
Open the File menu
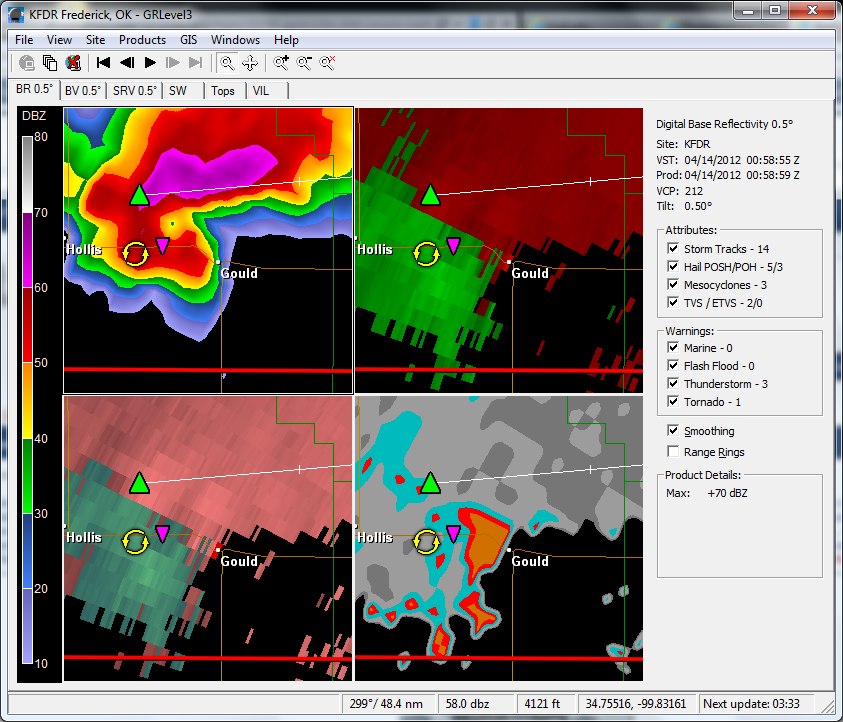[x=24, y=40]
